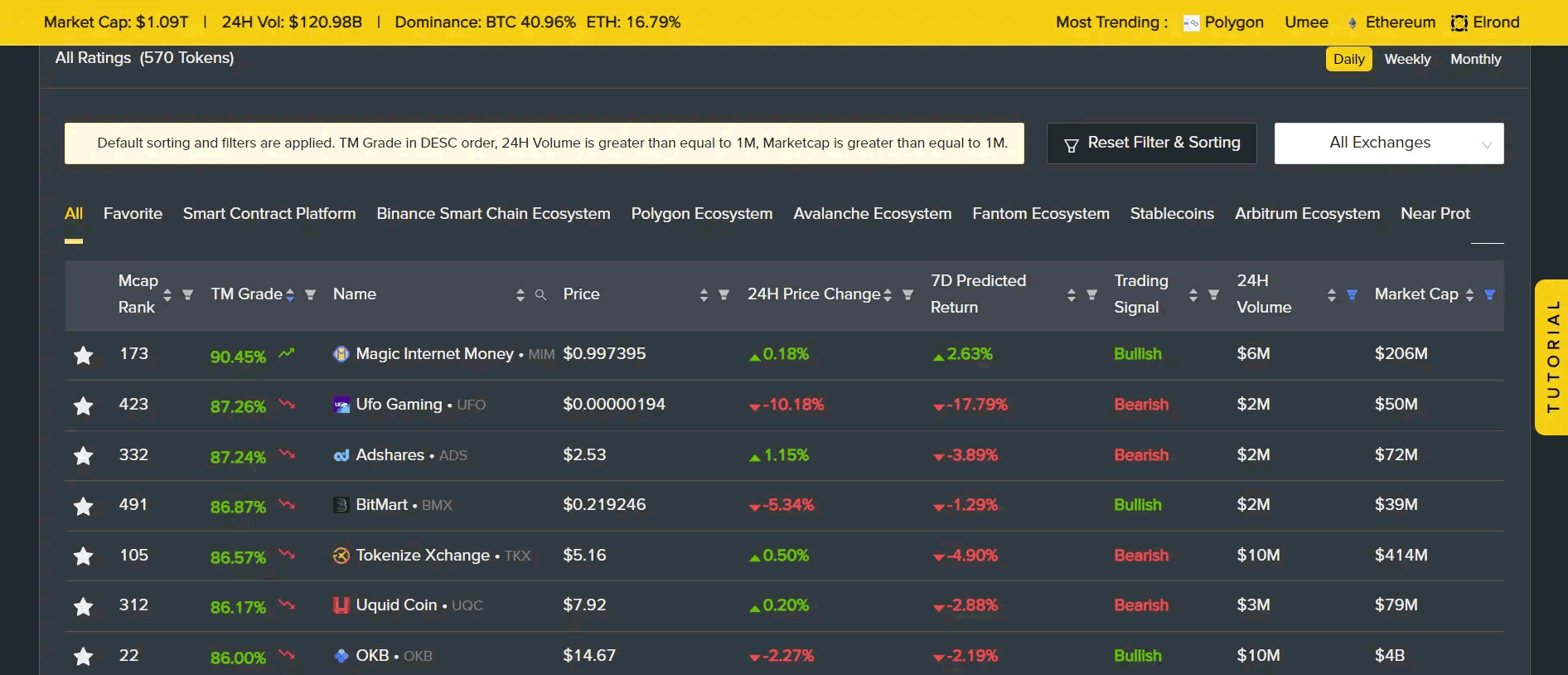Open Magic Internet Money token name

[x=434, y=354]
